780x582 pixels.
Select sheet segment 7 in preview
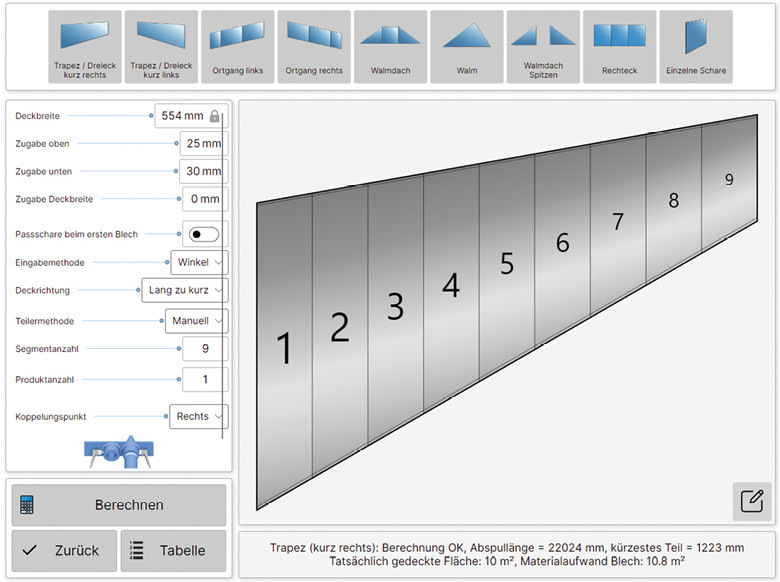click(x=618, y=221)
